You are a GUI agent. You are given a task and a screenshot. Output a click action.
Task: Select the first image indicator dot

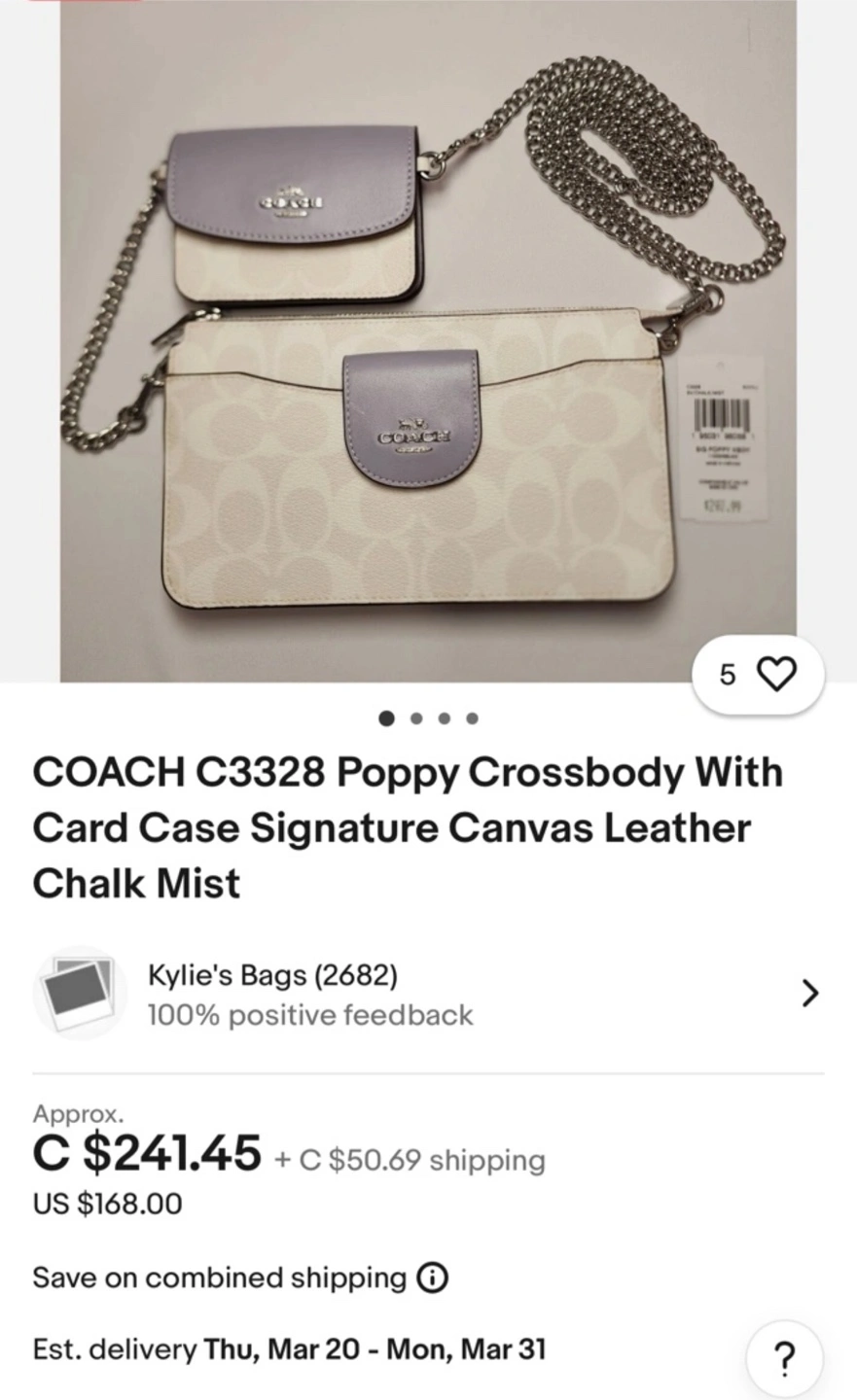pos(387,718)
